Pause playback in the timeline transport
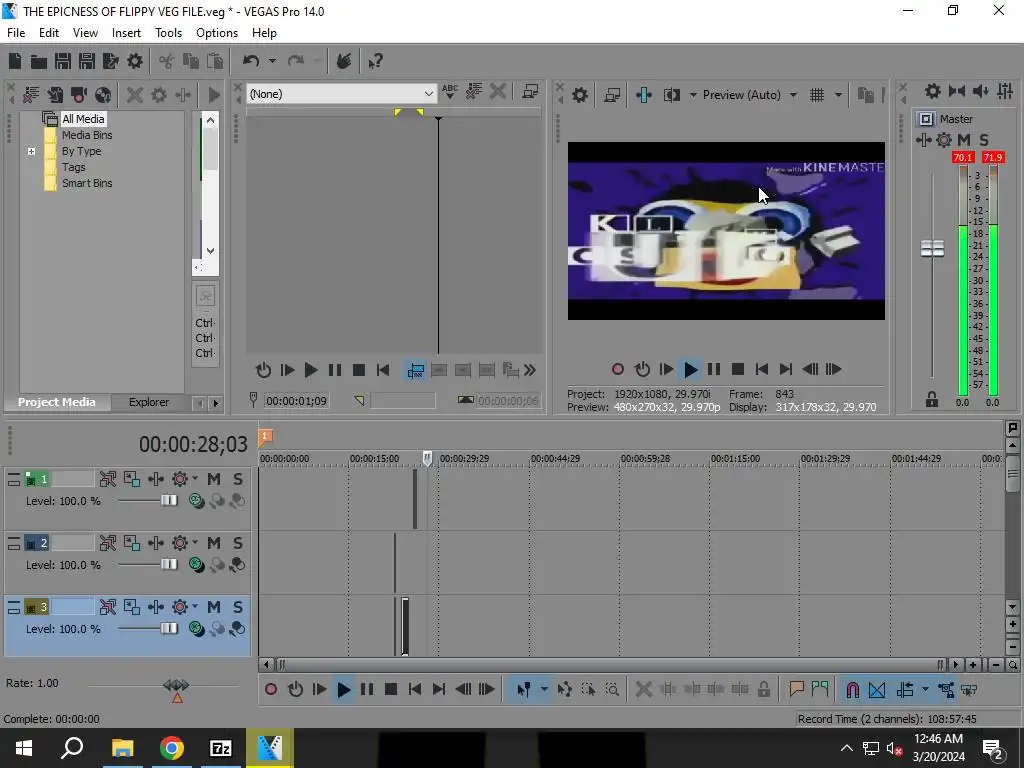1024x768 pixels. pyautogui.click(x=367, y=690)
